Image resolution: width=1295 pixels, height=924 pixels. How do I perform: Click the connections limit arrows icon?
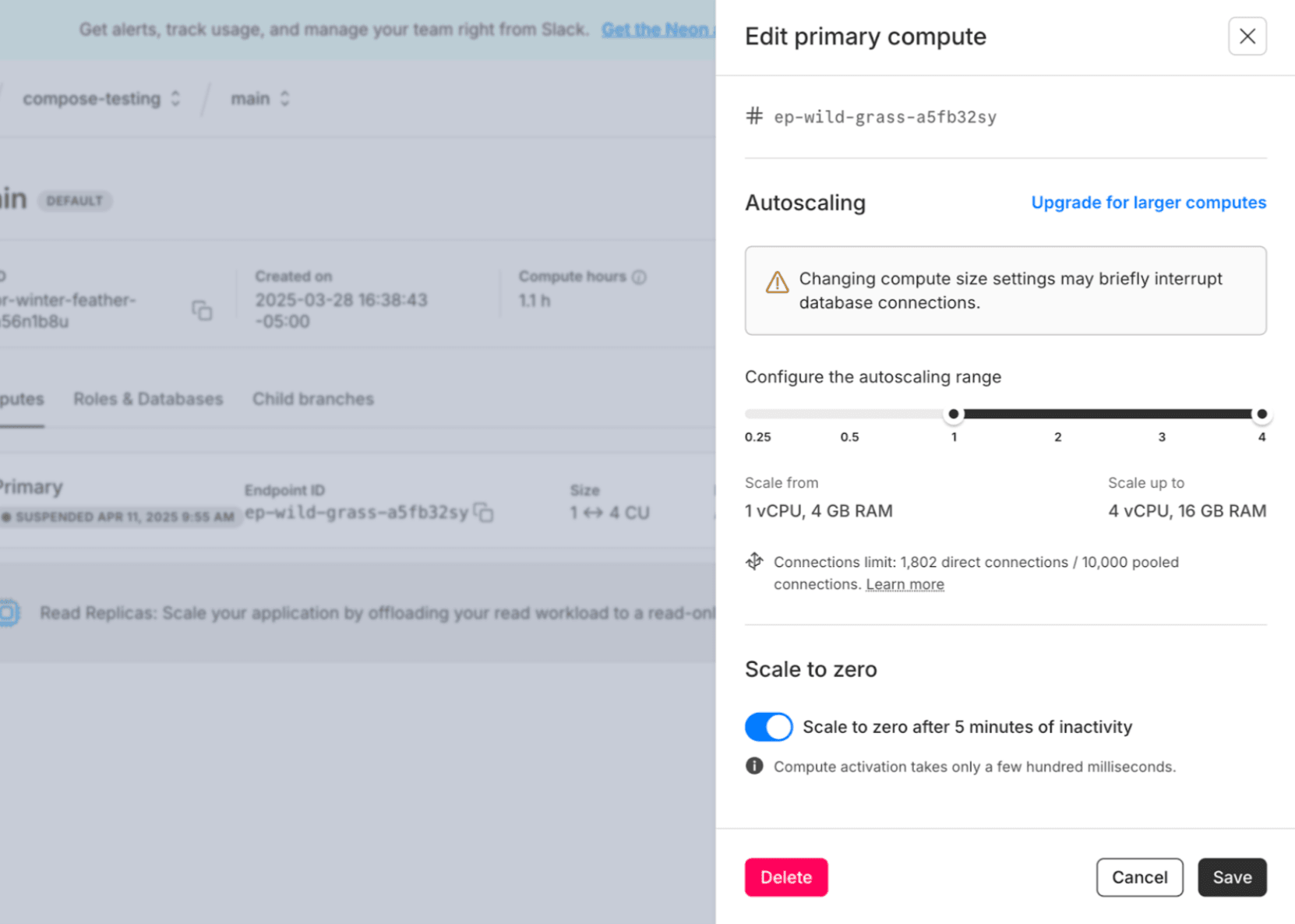tap(754, 561)
